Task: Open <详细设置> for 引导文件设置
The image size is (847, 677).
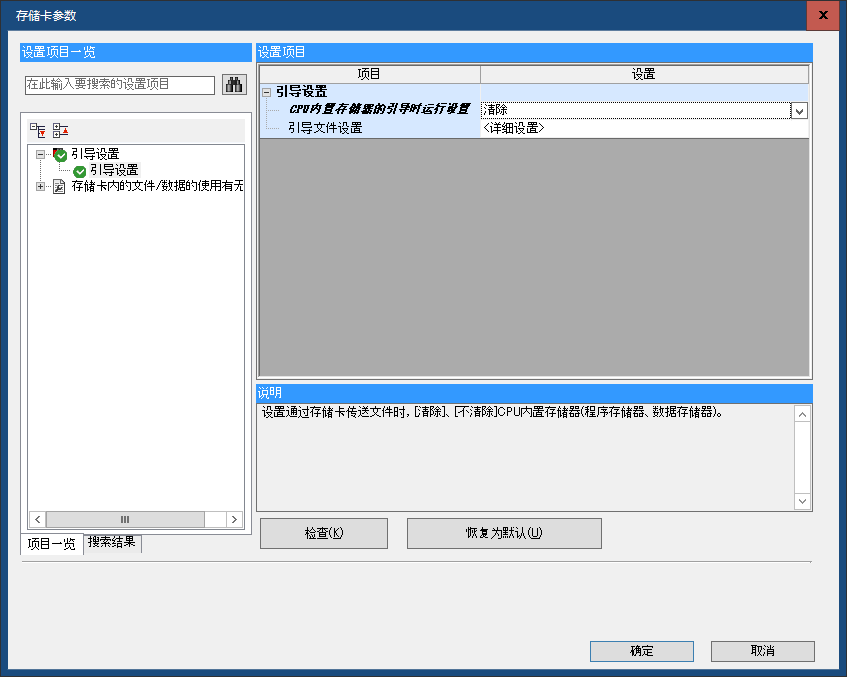Action: point(643,128)
